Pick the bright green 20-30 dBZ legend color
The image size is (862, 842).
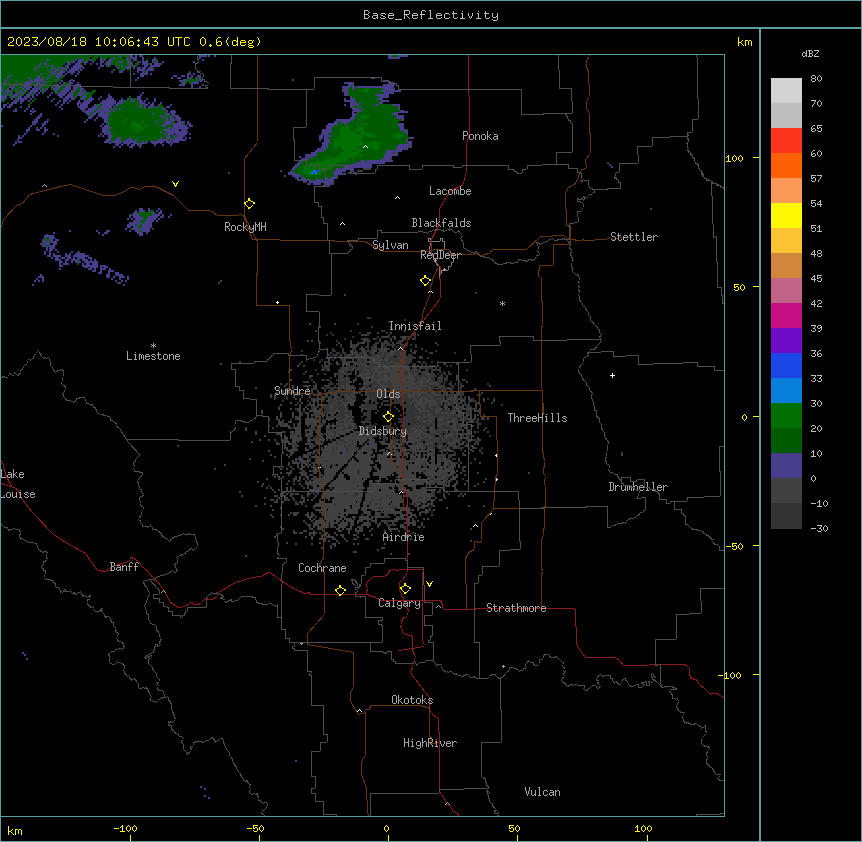pyautogui.click(x=786, y=416)
